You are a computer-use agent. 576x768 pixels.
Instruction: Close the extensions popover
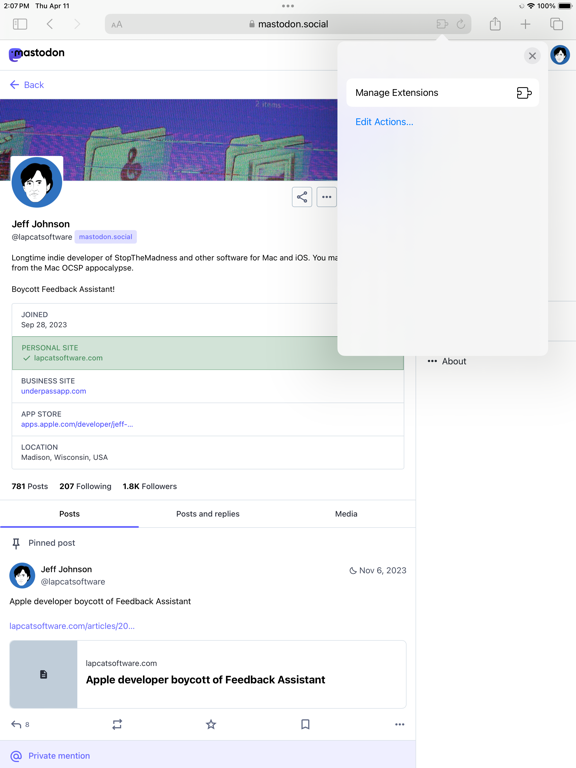pyautogui.click(x=532, y=56)
